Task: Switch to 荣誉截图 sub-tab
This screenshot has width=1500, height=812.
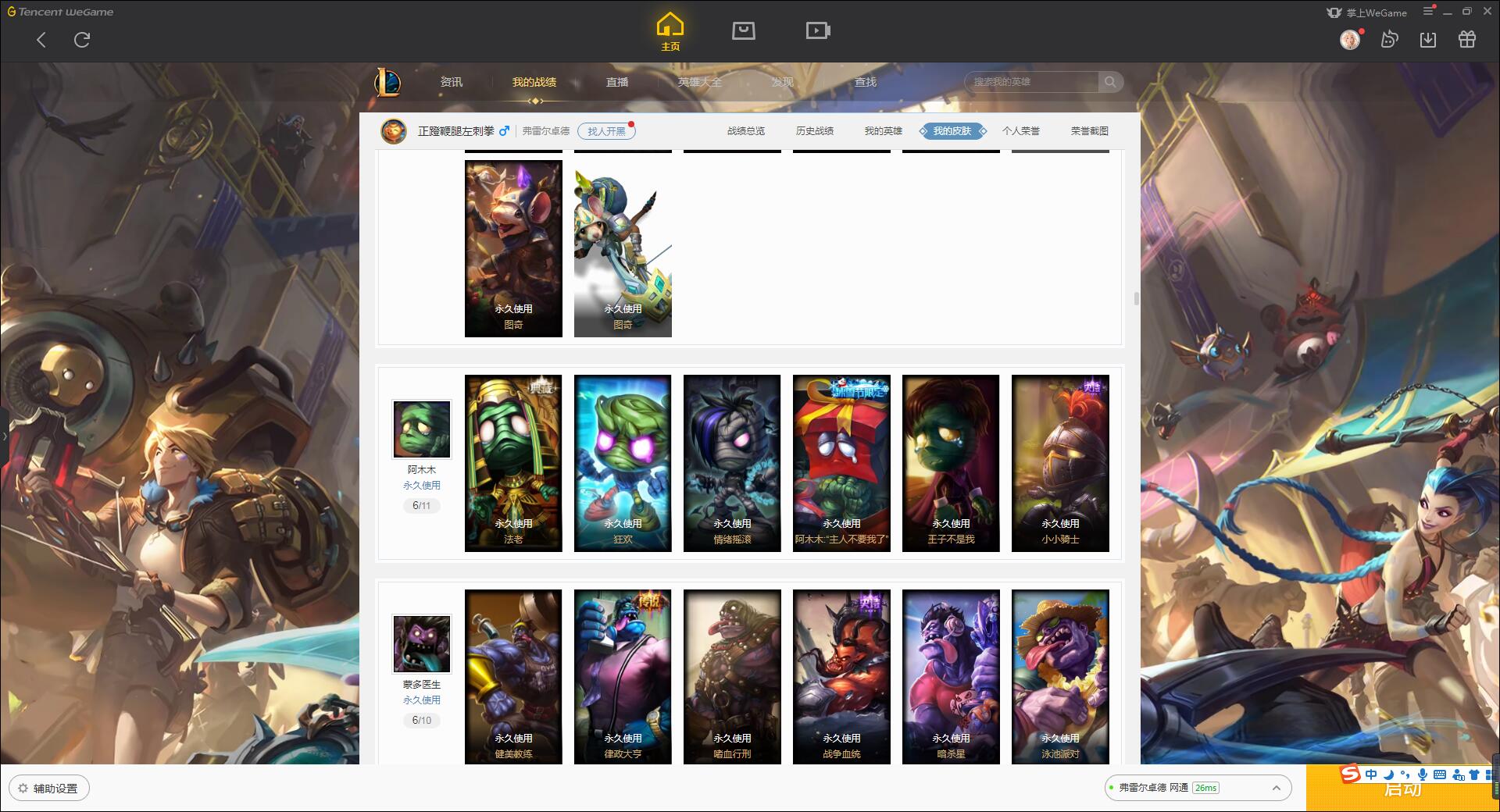Action: coord(1090,131)
